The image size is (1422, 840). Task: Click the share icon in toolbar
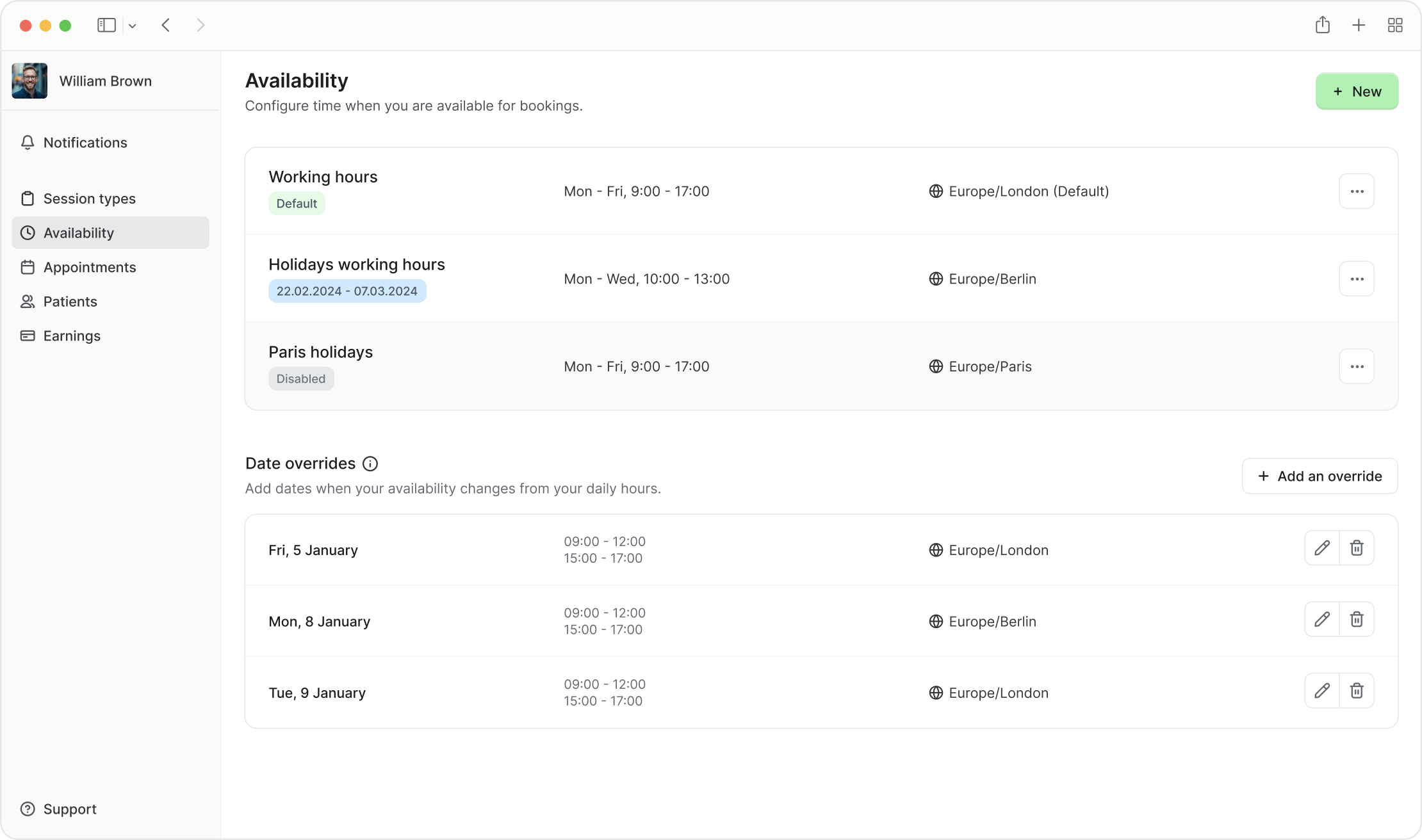[1323, 26]
